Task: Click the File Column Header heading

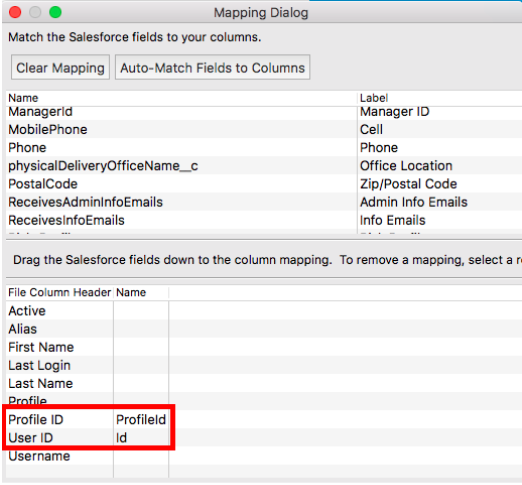Action: [x=59, y=292]
